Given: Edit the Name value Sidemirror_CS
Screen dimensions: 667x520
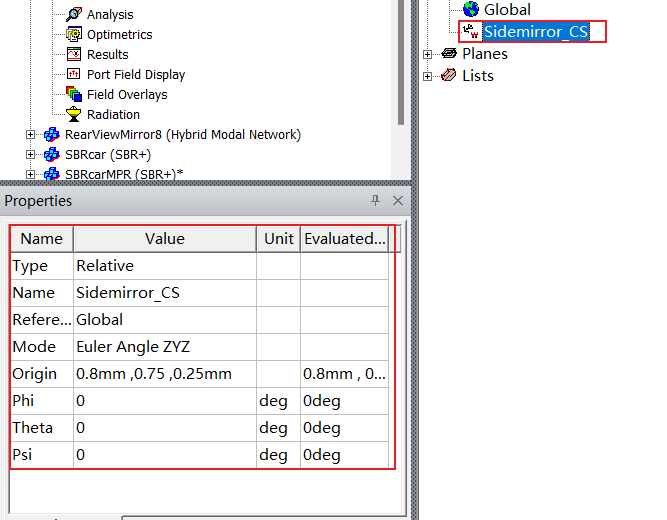Looking at the screenshot, I should point(165,293).
